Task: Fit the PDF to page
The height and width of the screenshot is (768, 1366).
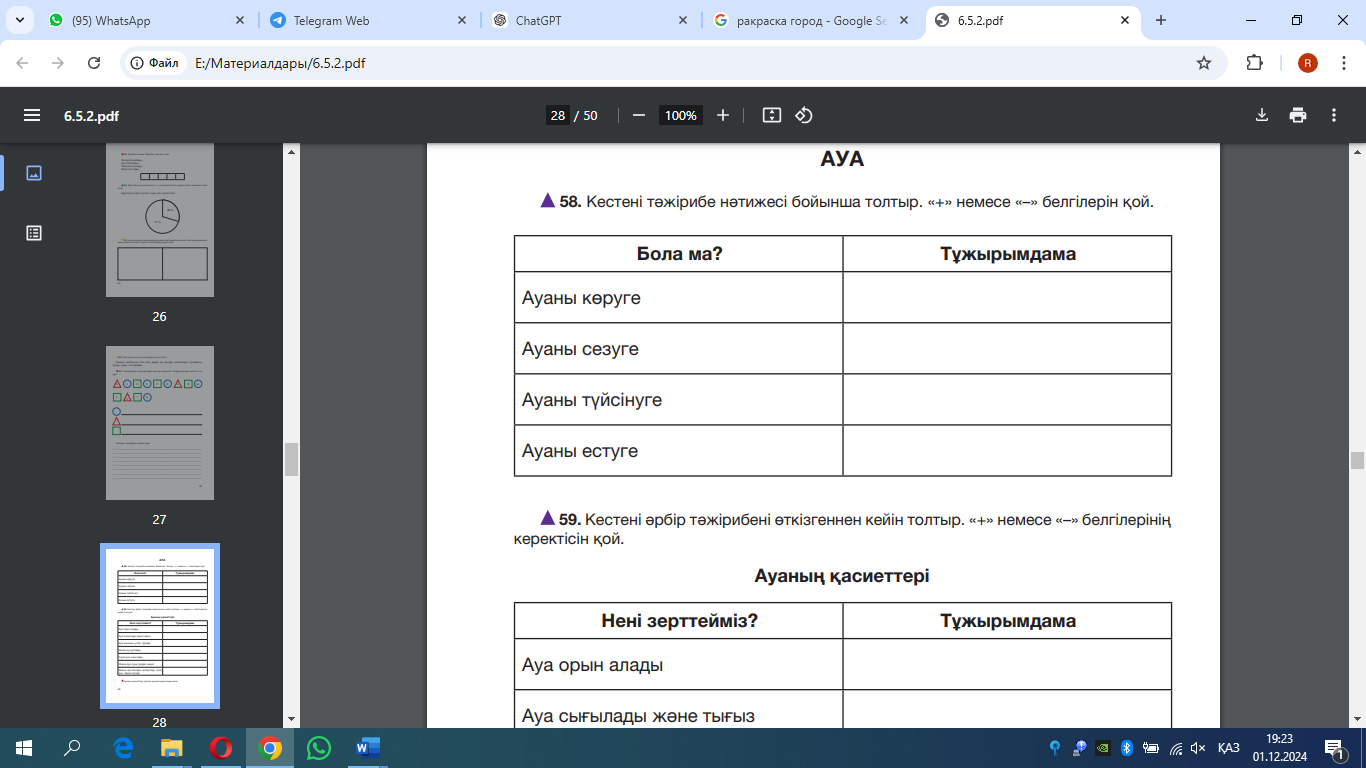Action: [771, 115]
